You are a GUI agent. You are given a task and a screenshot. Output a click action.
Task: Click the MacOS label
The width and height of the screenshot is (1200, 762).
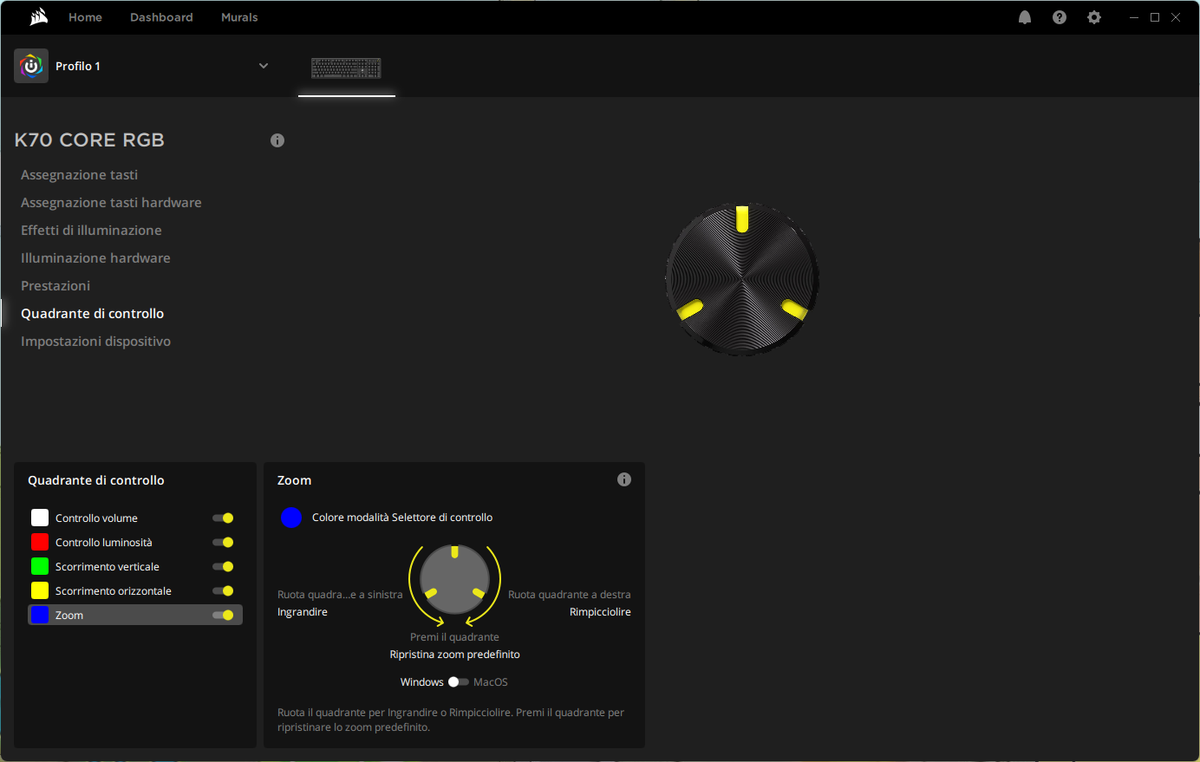tap(491, 682)
